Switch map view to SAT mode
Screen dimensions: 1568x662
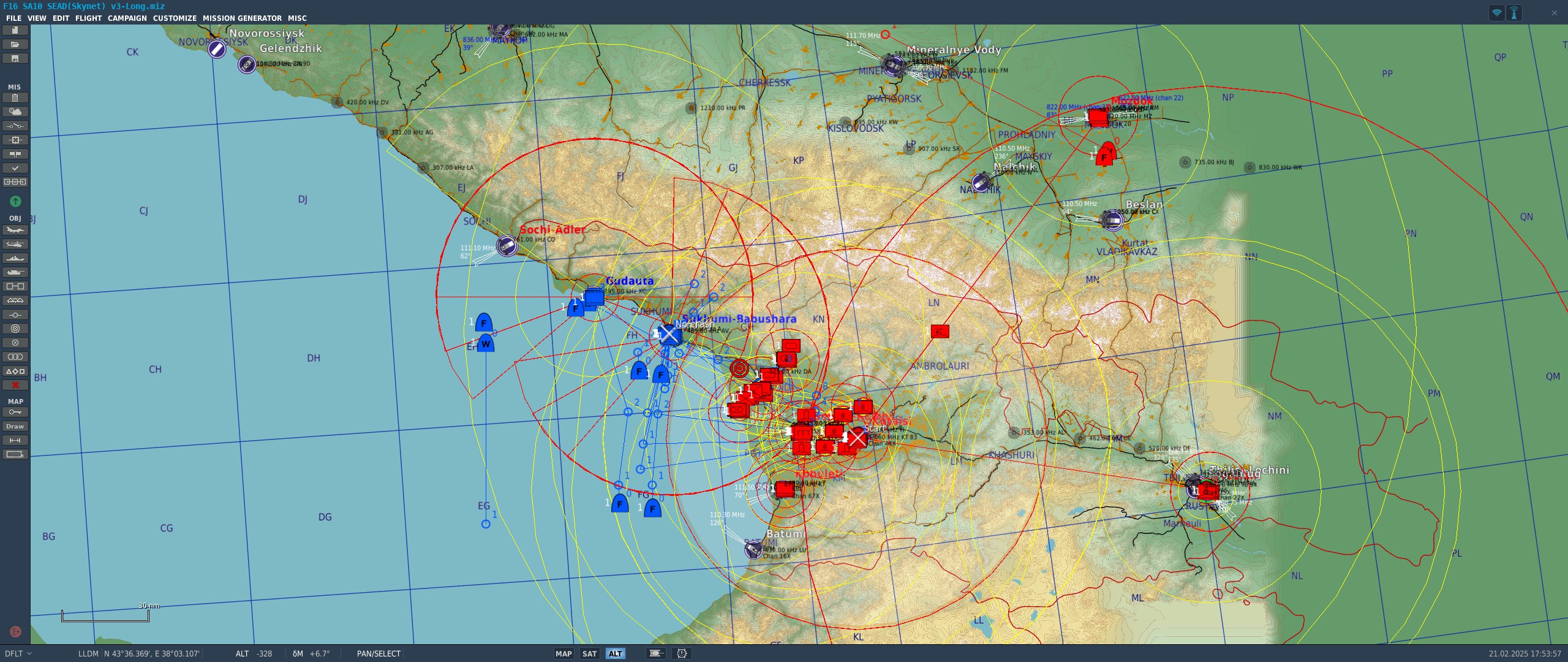[x=589, y=653]
